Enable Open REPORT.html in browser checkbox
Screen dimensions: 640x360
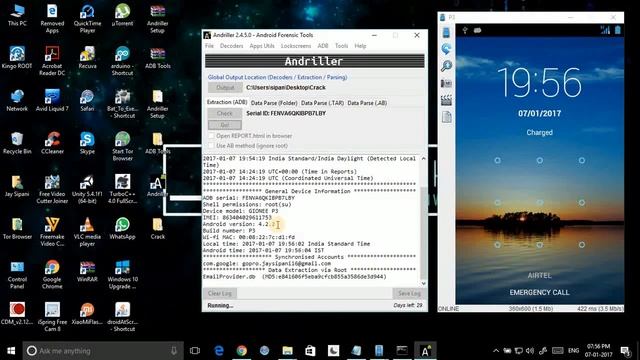211,136
